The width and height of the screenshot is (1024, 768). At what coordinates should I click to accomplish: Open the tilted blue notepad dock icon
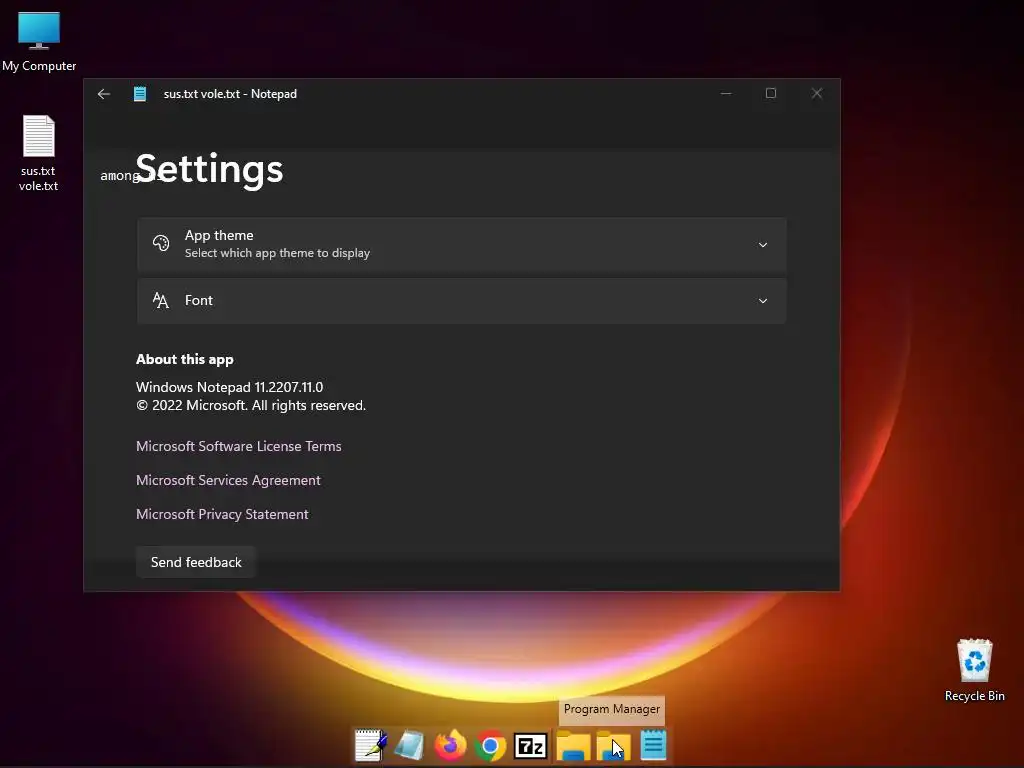click(409, 745)
